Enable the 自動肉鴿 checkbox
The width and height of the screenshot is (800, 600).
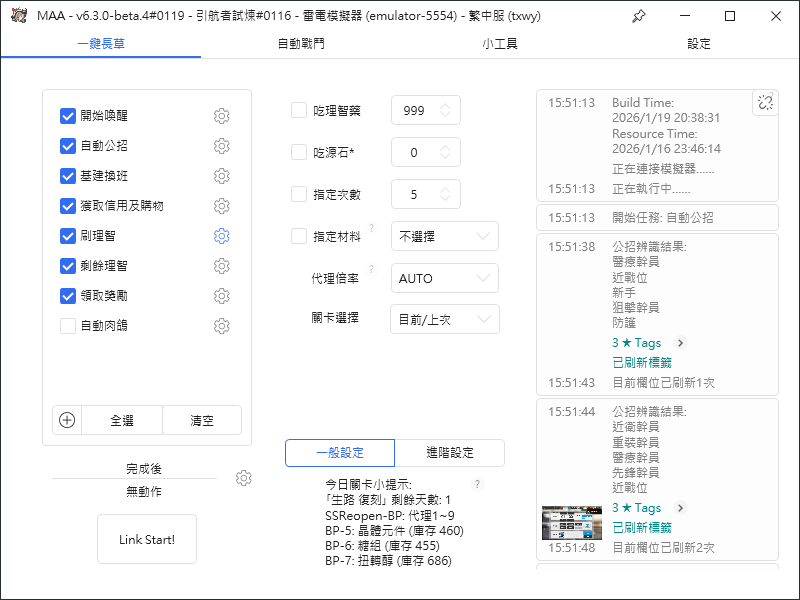pos(68,326)
